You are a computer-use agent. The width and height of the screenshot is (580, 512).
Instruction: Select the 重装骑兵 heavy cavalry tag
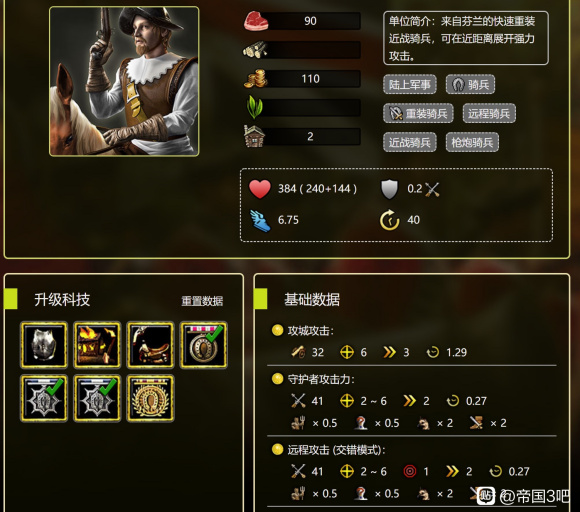(418, 113)
